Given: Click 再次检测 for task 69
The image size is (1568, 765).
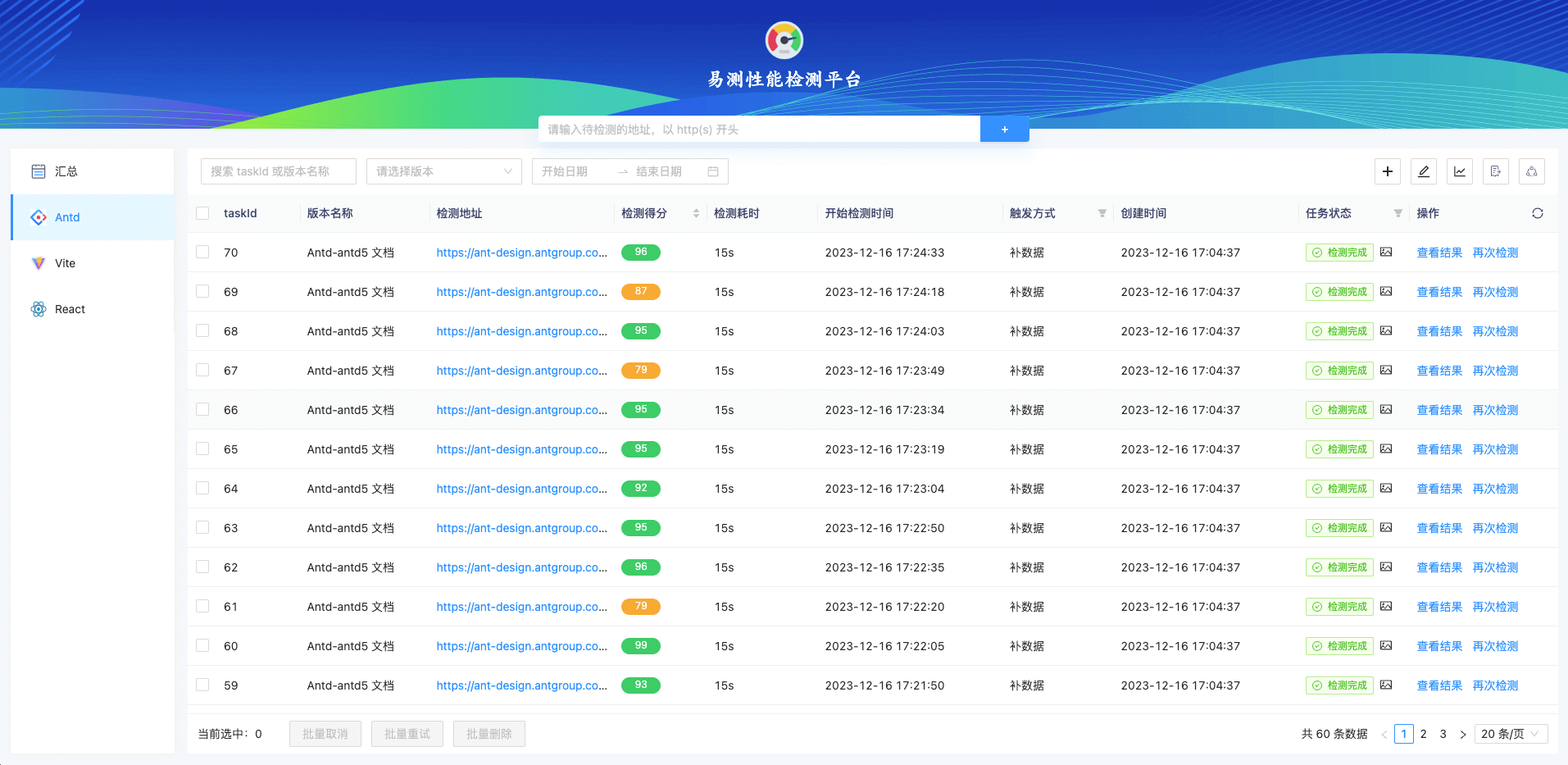Looking at the screenshot, I should click(x=1495, y=292).
